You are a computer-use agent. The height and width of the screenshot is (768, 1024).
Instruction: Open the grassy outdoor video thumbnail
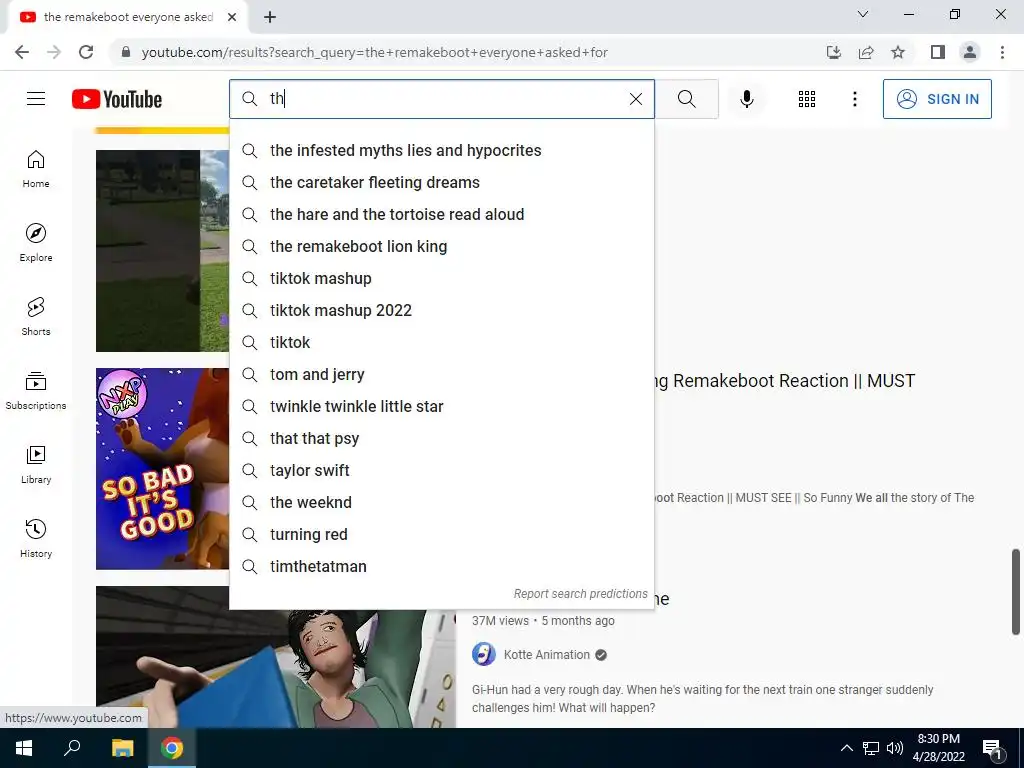pyautogui.click(x=163, y=251)
